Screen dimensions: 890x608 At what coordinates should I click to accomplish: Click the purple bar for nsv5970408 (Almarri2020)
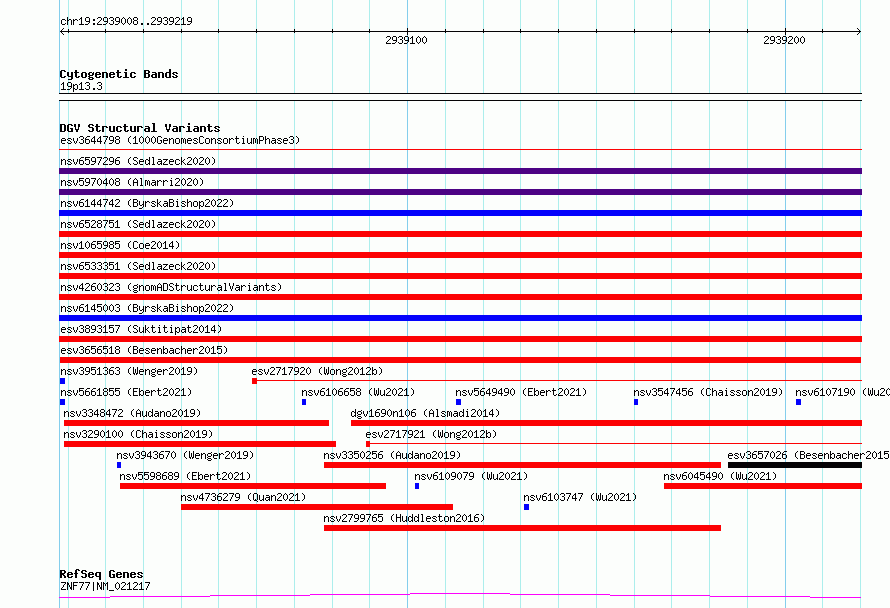pos(460,192)
